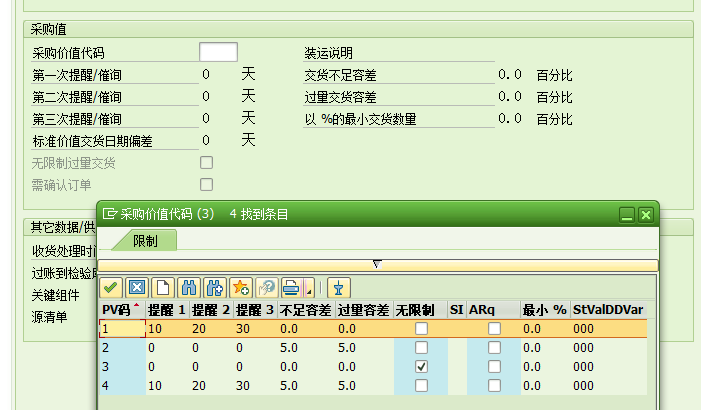Click the star add-to-favorites icon
701x410 pixels.
point(240,288)
